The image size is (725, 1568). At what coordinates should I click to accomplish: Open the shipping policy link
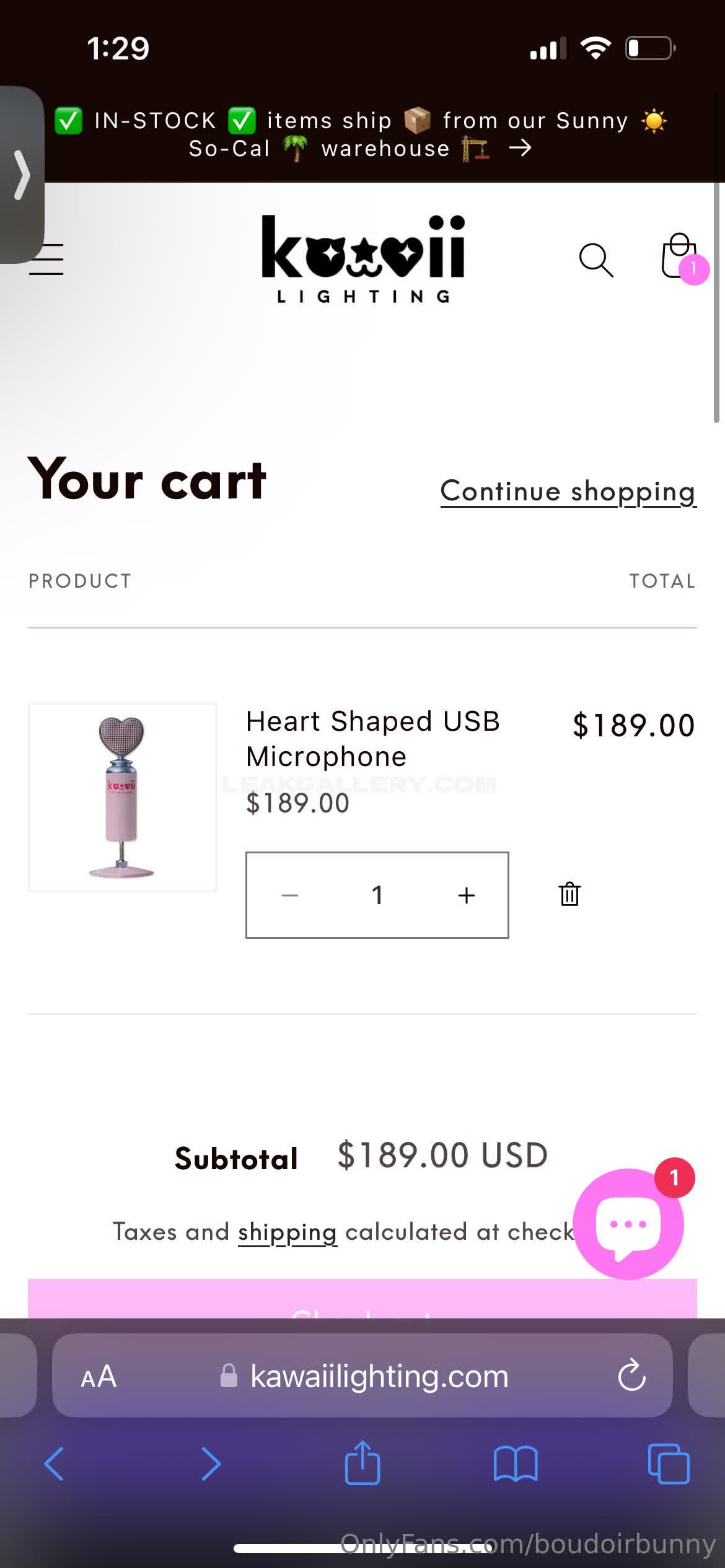coord(288,1232)
